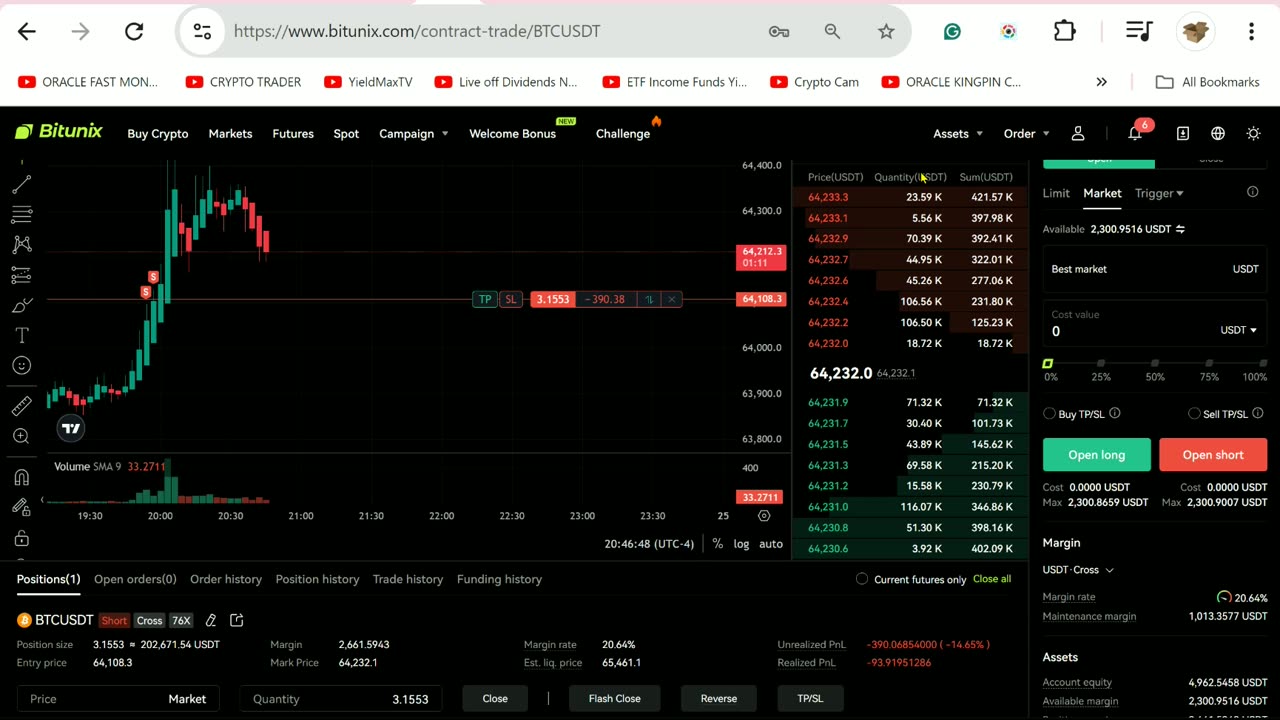Open the Position history tab
This screenshot has height=720, width=1280.
[x=317, y=579]
